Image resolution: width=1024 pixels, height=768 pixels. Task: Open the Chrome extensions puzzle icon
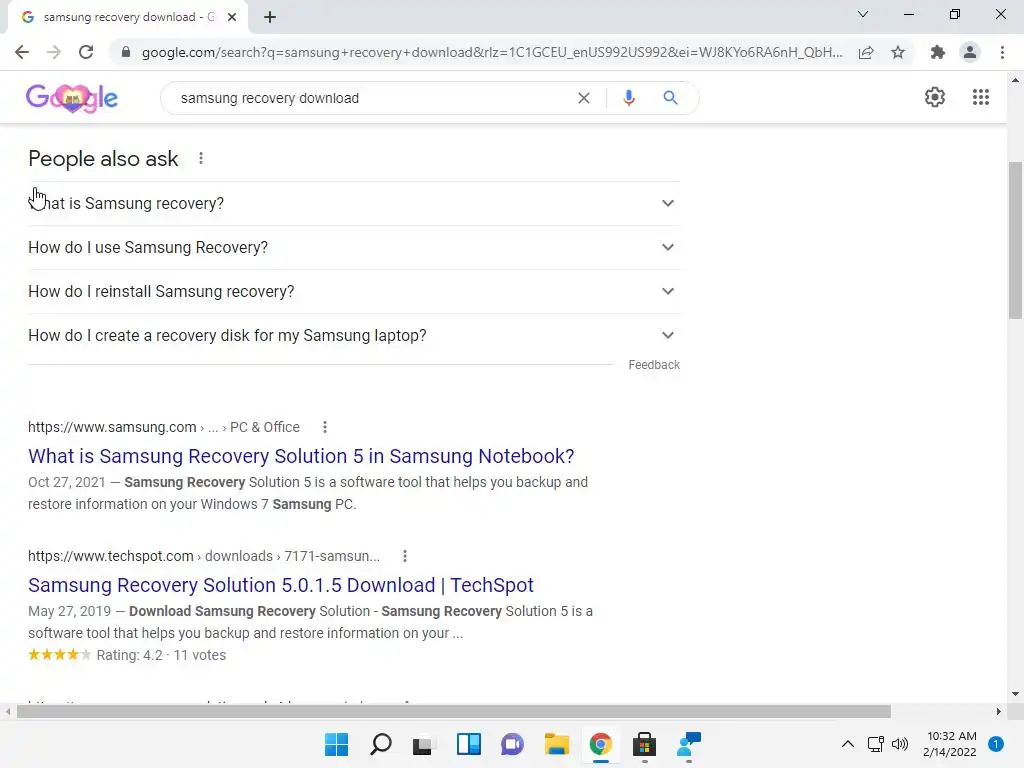938,52
